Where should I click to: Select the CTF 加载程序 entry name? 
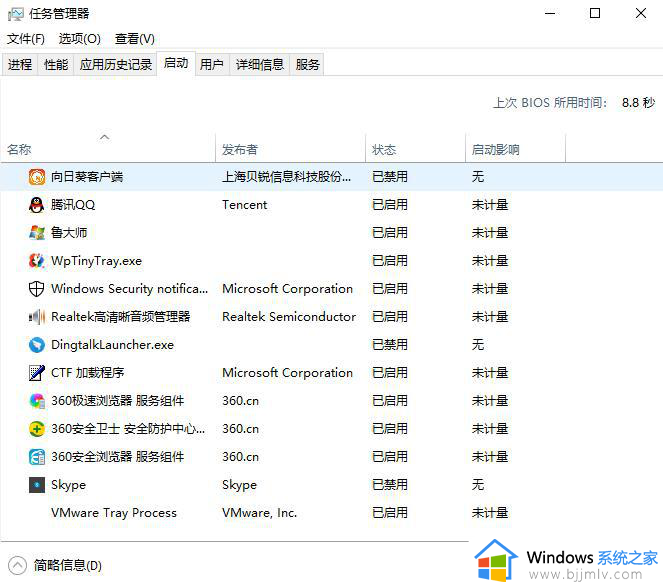[x=88, y=373]
